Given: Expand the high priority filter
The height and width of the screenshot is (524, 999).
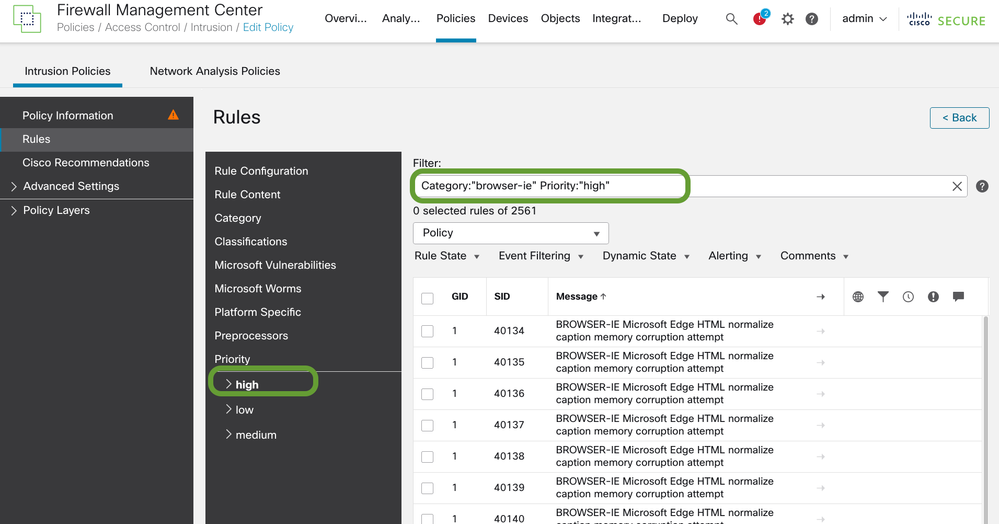Looking at the screenshot, I should (x=229, y=384).
